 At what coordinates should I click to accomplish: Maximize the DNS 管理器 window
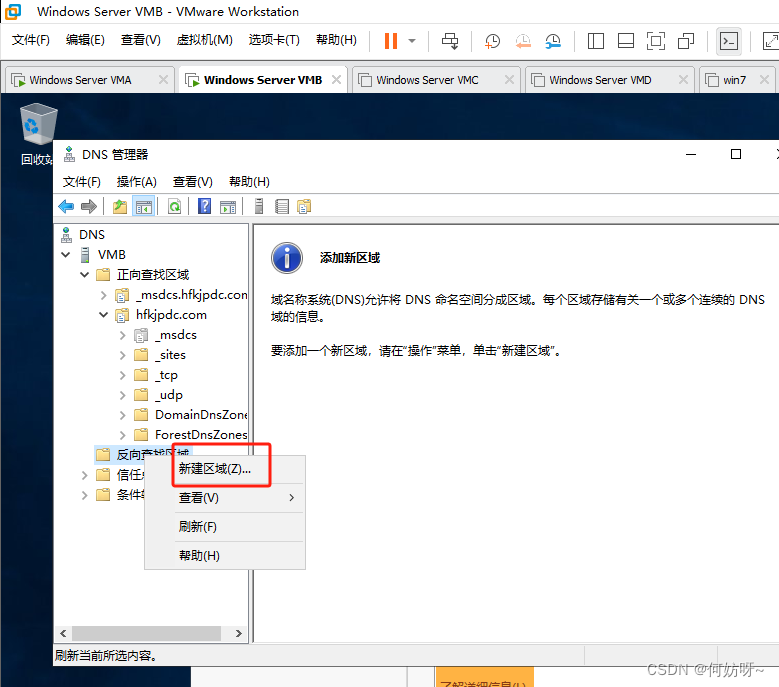pos(736,154)
